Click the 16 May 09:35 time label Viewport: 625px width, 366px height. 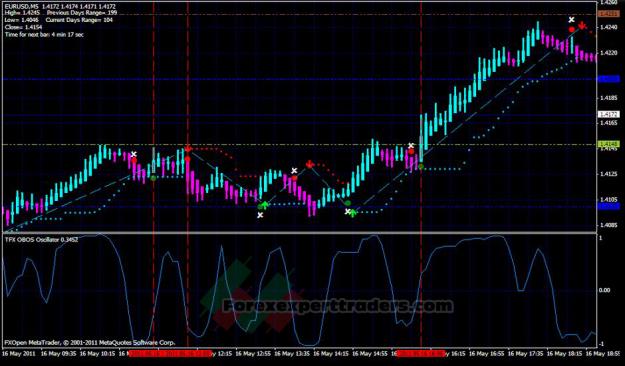click(x=58, y=354)
